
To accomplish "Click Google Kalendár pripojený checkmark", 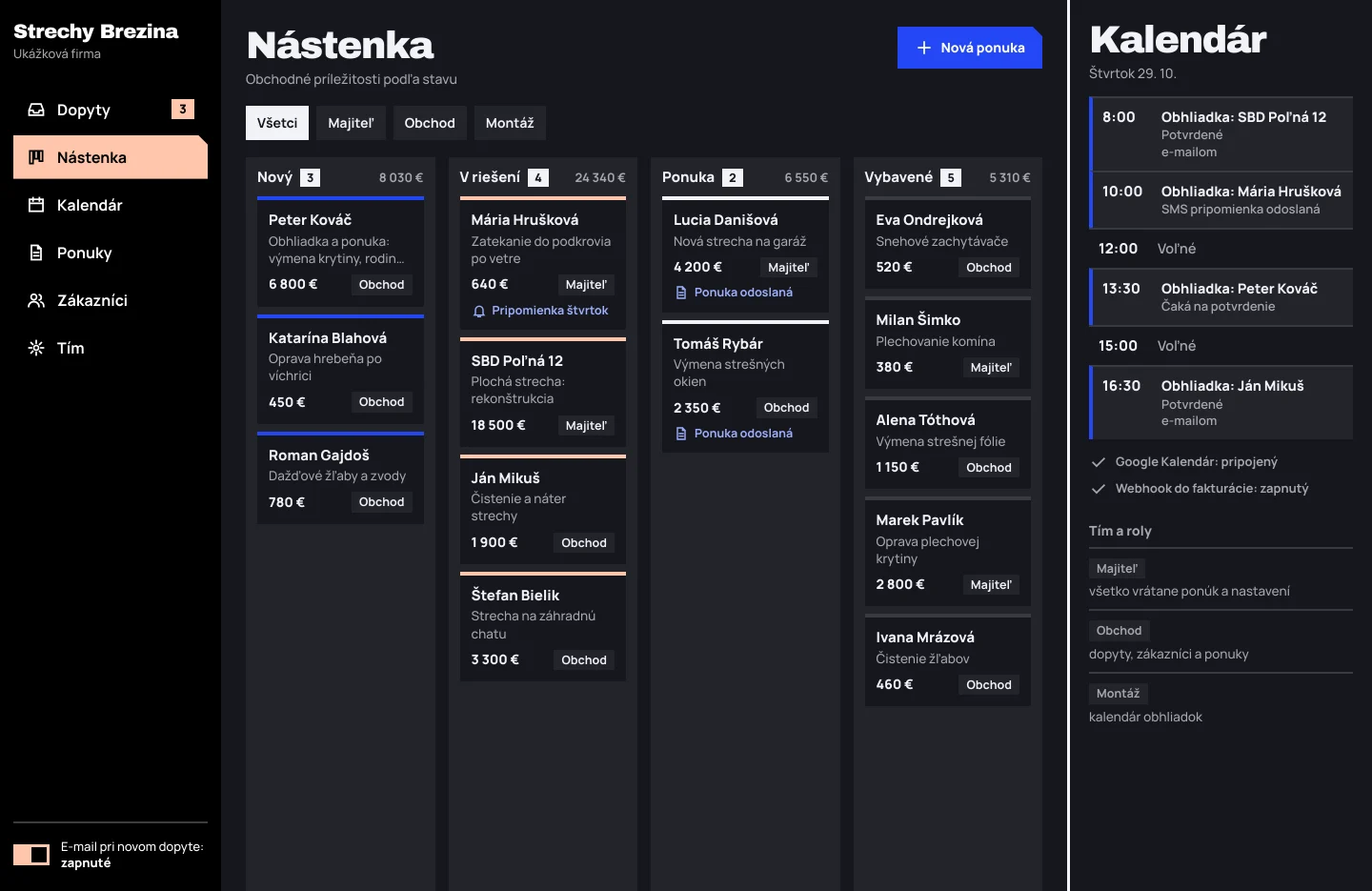I will tap(1099, 462).
